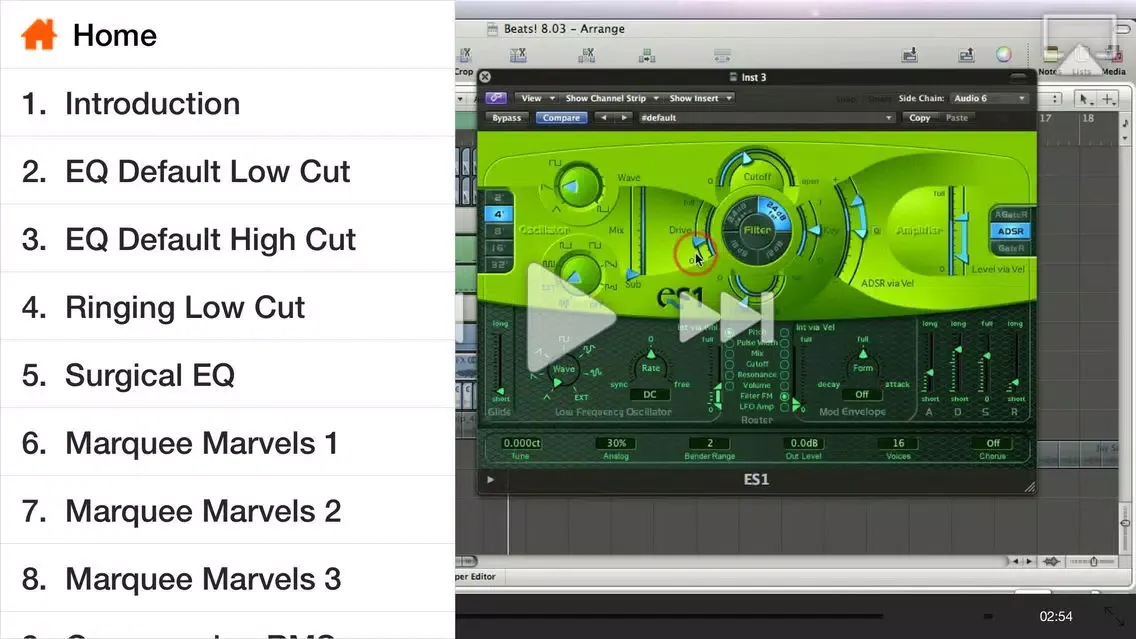Screen dimensions: 1136x639
Task: Select the Filter FM router radio button
Action: click(784, 396)
